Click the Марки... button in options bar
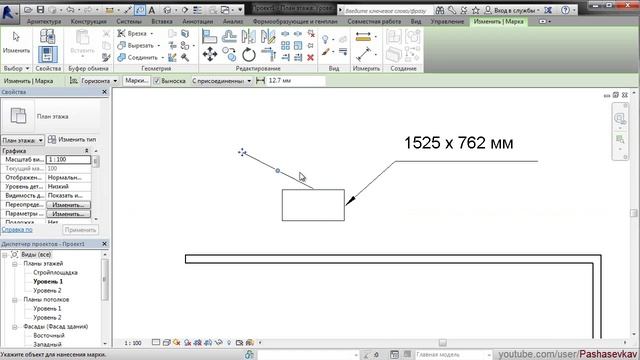Image resolution: width=640 pixels, height=360 pixels. click(x=136, y=81)
